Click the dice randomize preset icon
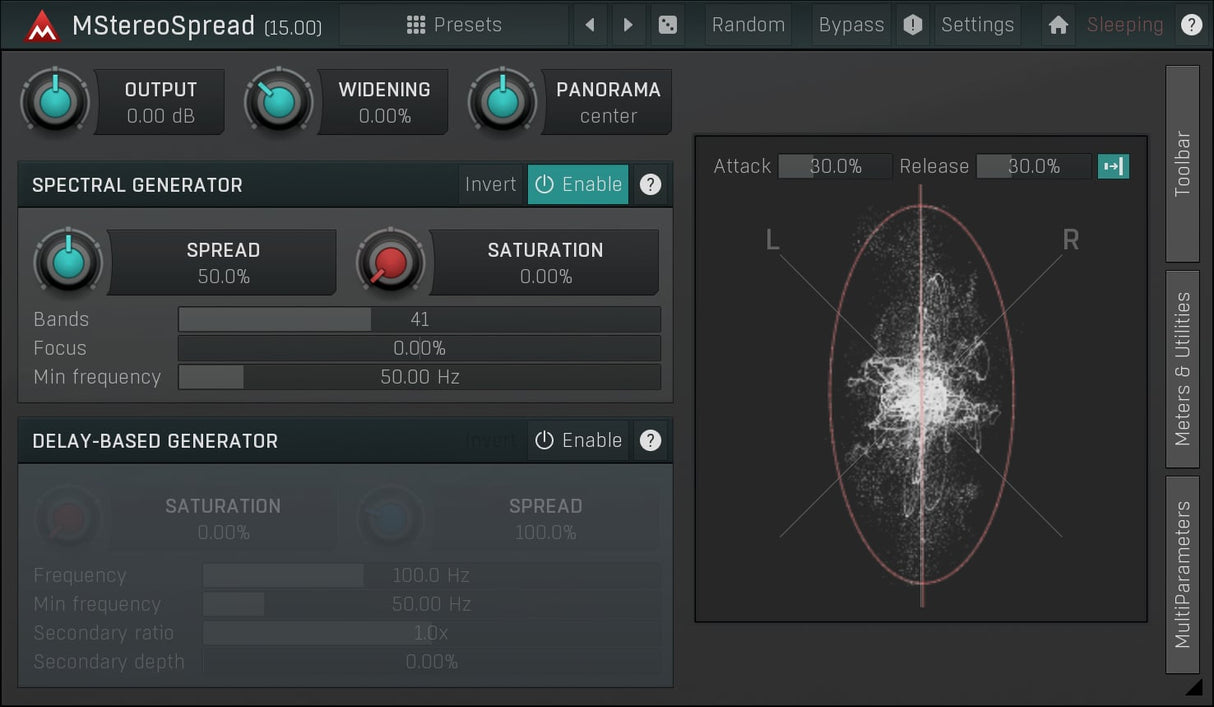Screen dimensions: 1214x707 click(667, 25)
